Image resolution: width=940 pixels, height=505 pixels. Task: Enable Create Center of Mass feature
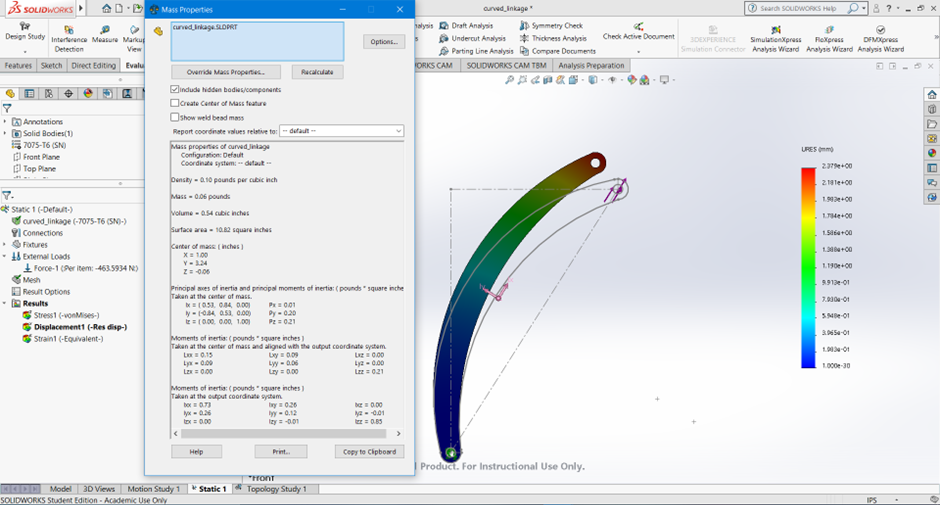pos(175,103)
